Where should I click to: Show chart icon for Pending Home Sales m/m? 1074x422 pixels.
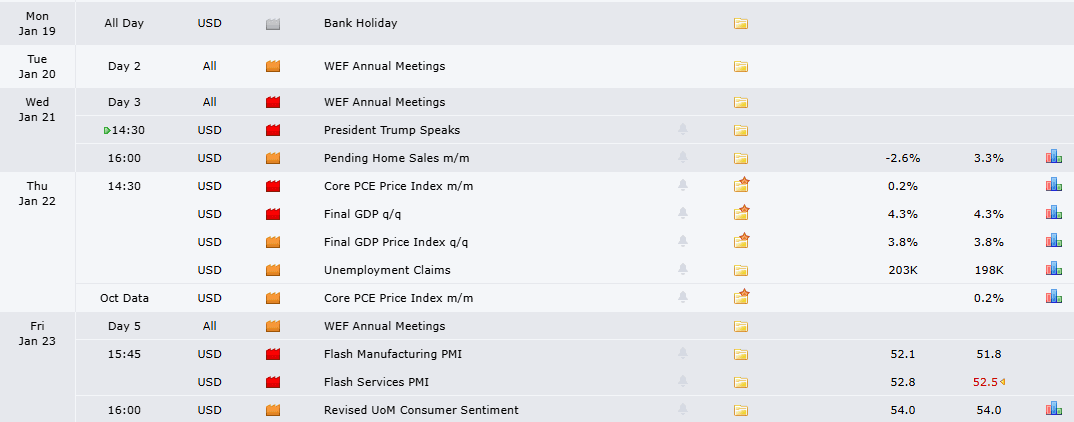tap(1053, 158)
